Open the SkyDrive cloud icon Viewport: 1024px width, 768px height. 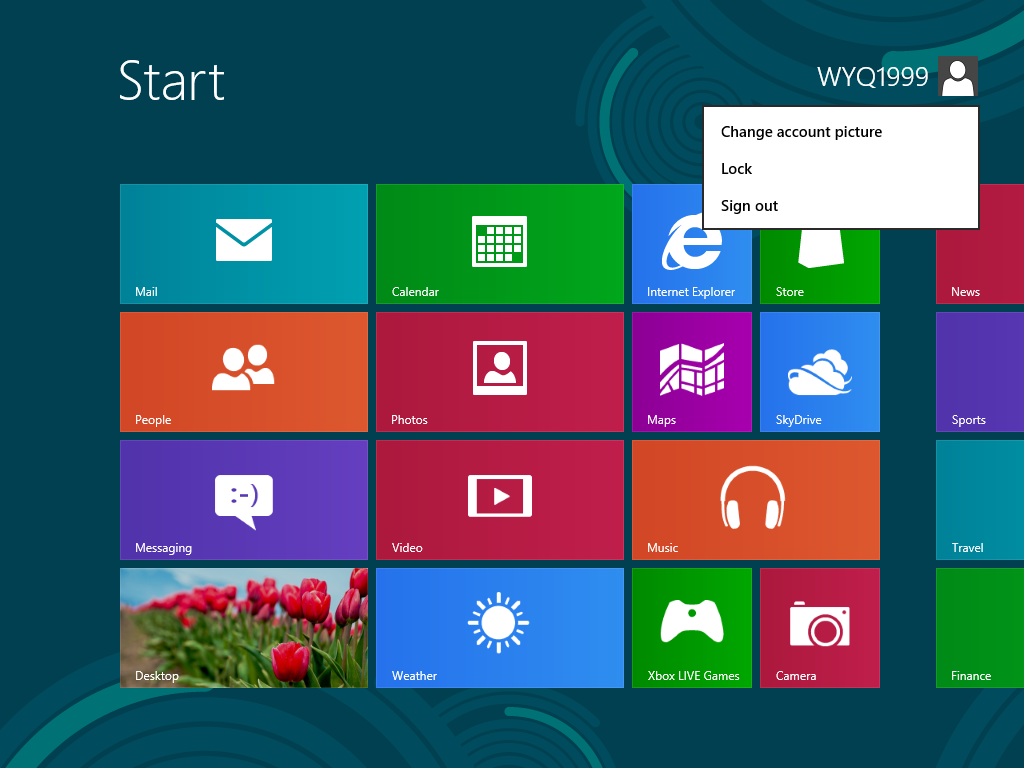820,372
